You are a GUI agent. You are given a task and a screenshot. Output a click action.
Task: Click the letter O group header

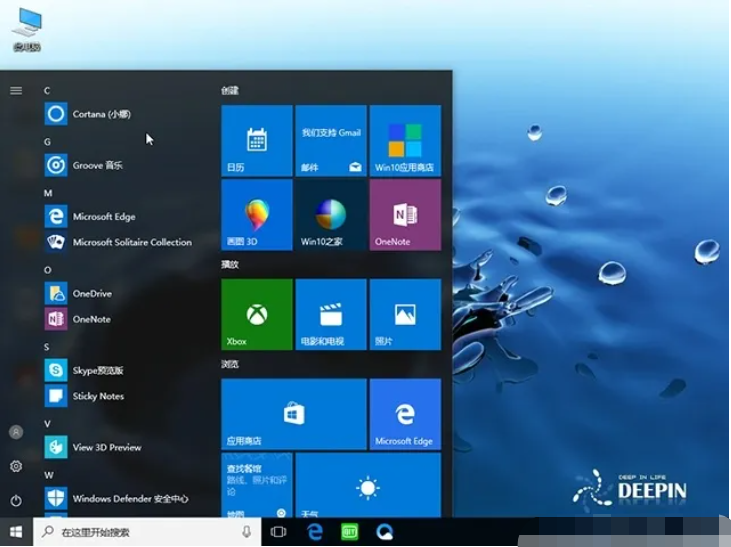click(x=48, y=270)
